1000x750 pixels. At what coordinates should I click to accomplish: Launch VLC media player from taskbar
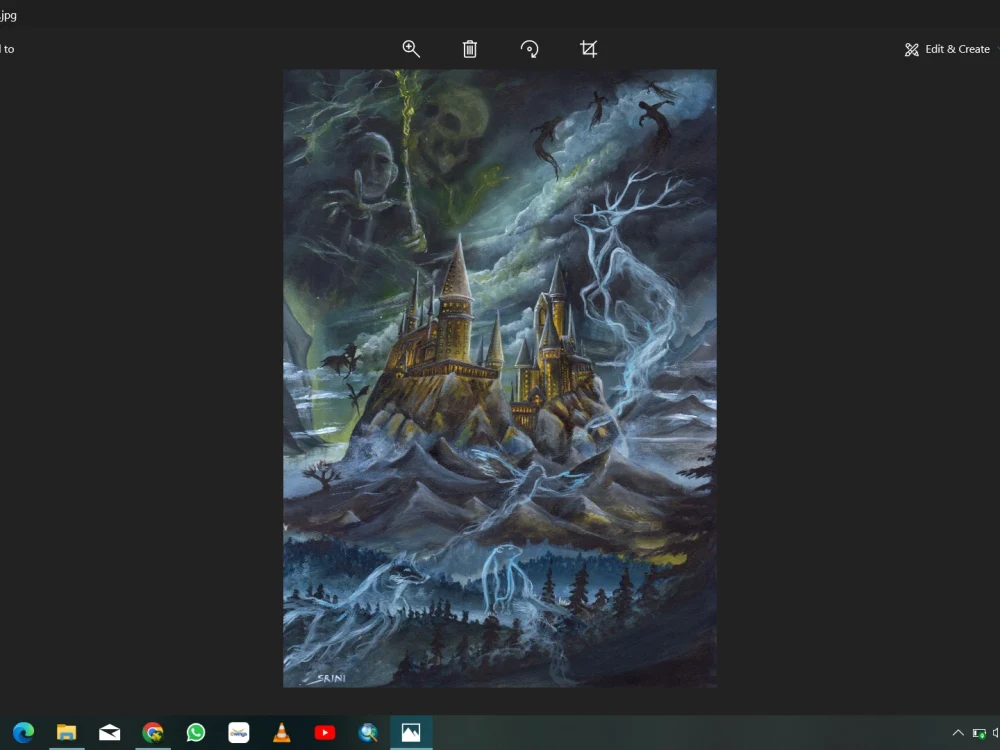click(281, 732)
